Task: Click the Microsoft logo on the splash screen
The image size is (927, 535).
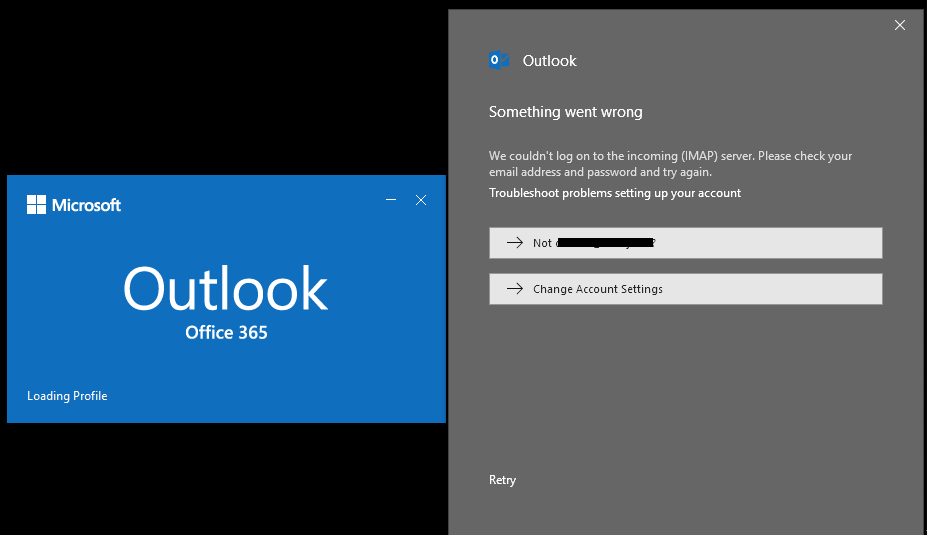Action: click(x=74, y=205)
